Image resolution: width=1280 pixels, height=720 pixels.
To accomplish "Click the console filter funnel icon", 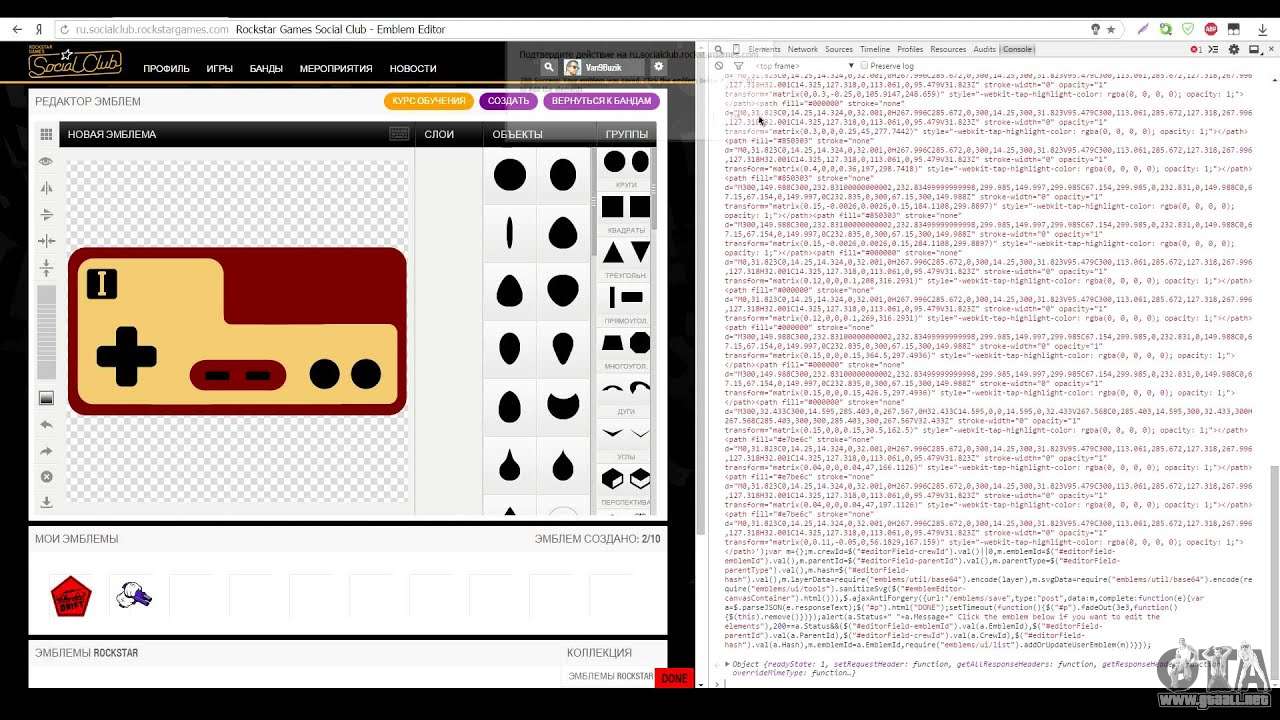I will tap(738, 66).
